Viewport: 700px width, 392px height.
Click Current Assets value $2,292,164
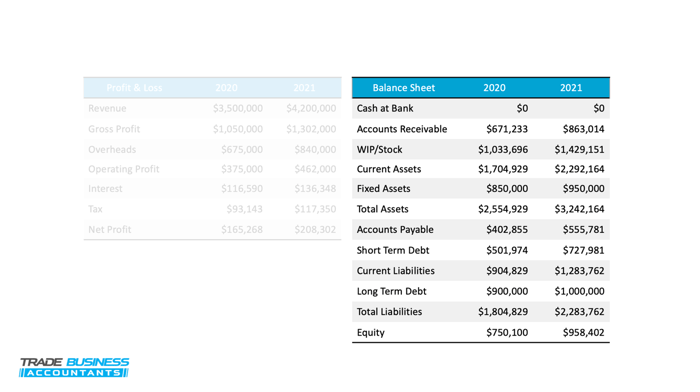pyautogui.click(x=579, y=169)
